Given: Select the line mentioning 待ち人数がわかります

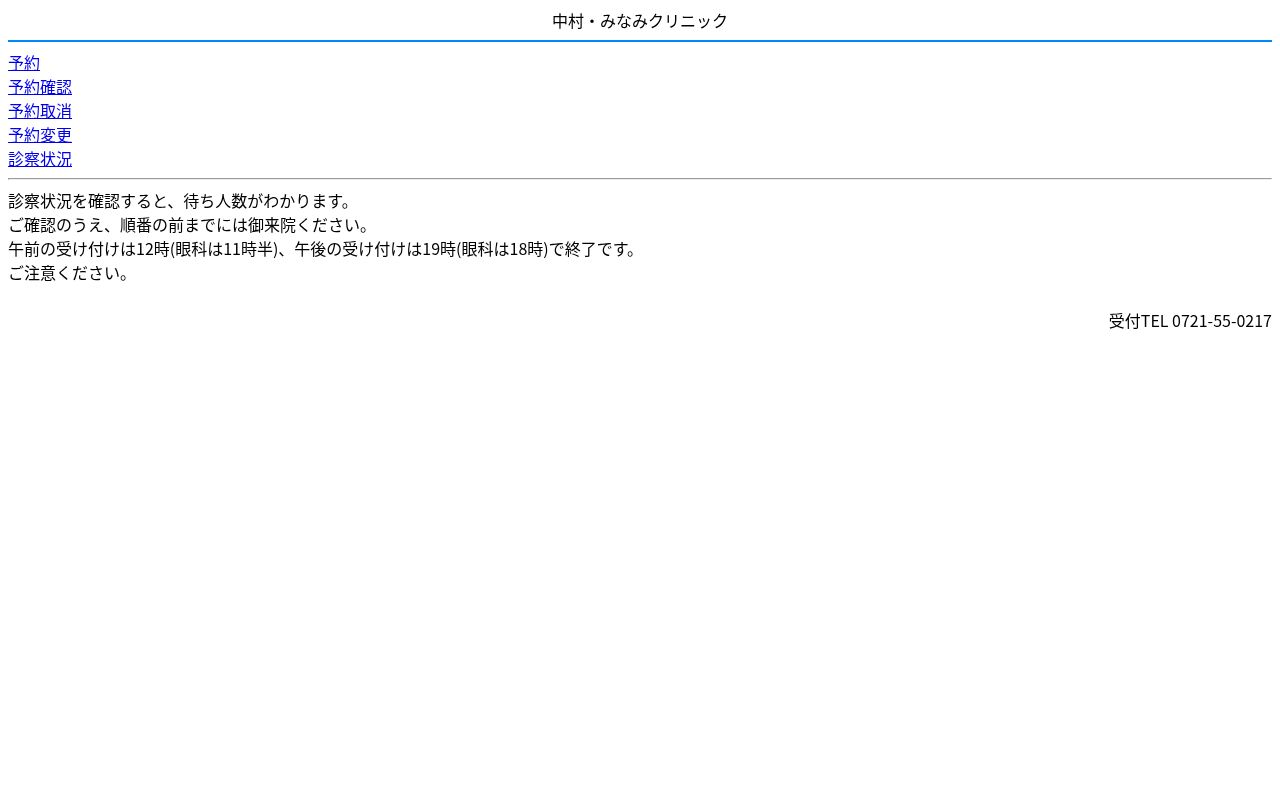Looking at the screenshot, I should pos(181,201).
